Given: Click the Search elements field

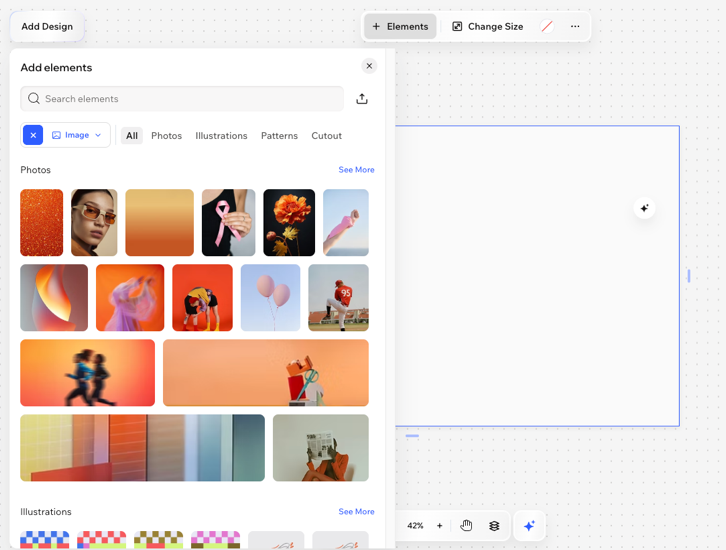Looking at the screenshot, I should pyautogui.click(x=190, y=99).
